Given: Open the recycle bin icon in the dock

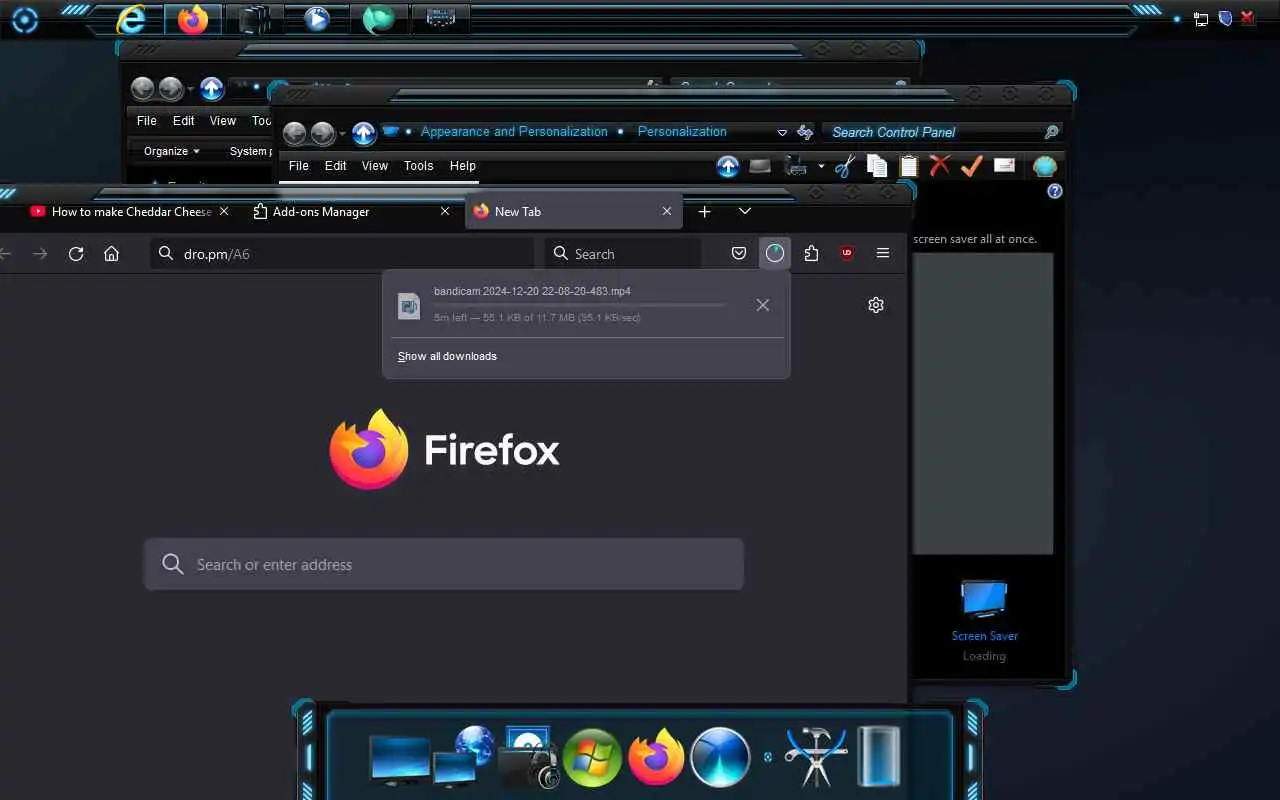Looking at the screenshot, I should coord(879,757).
